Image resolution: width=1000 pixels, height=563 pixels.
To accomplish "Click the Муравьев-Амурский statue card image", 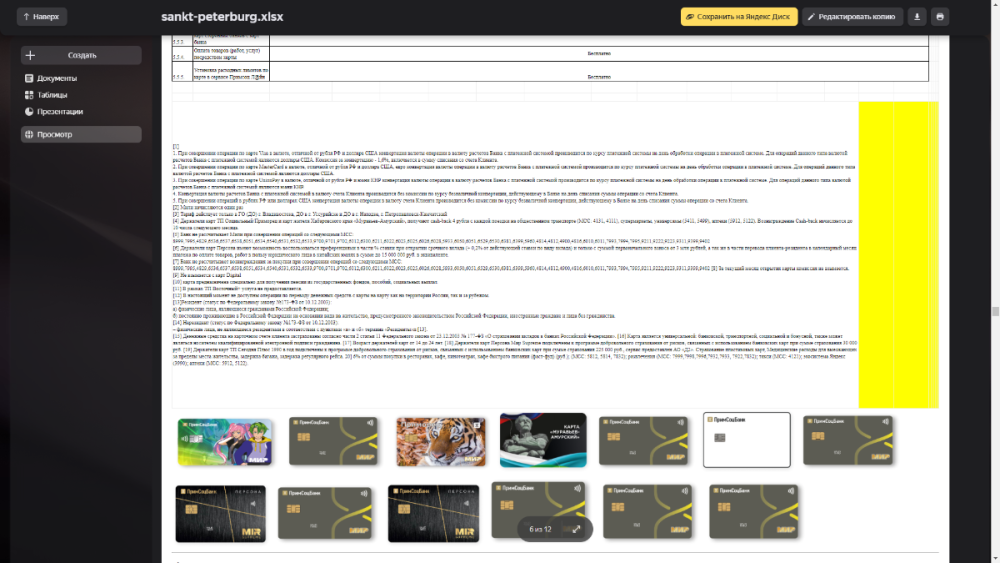I will point(542,440).
